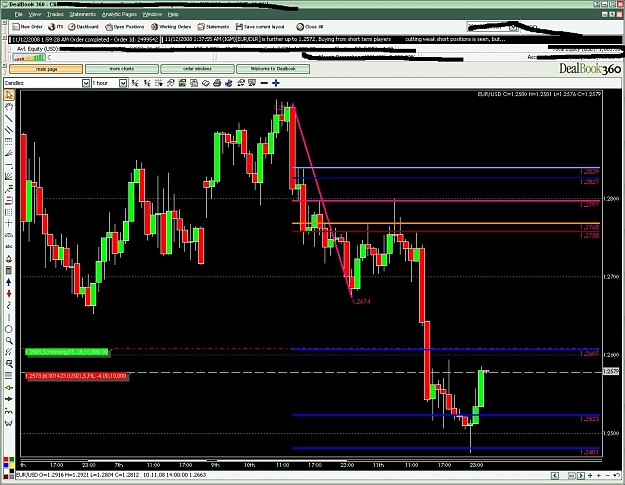Open the Working Orders window
625x485 pixels.
[x=171, y=27]
